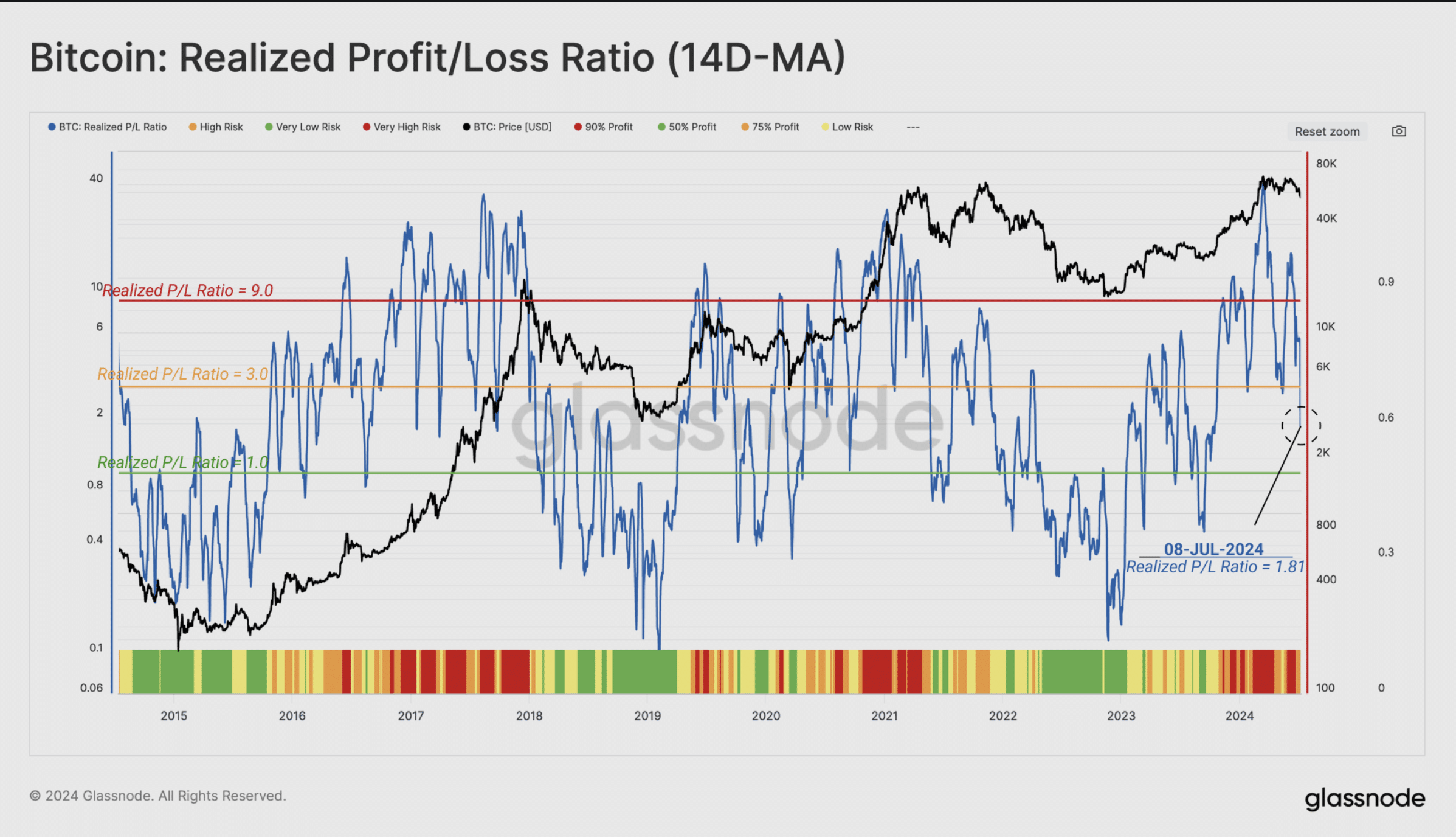This screenshot has height=837, width=1456.
Task: Click the 2018 x-axis label
Action: [x=530, y=716]
